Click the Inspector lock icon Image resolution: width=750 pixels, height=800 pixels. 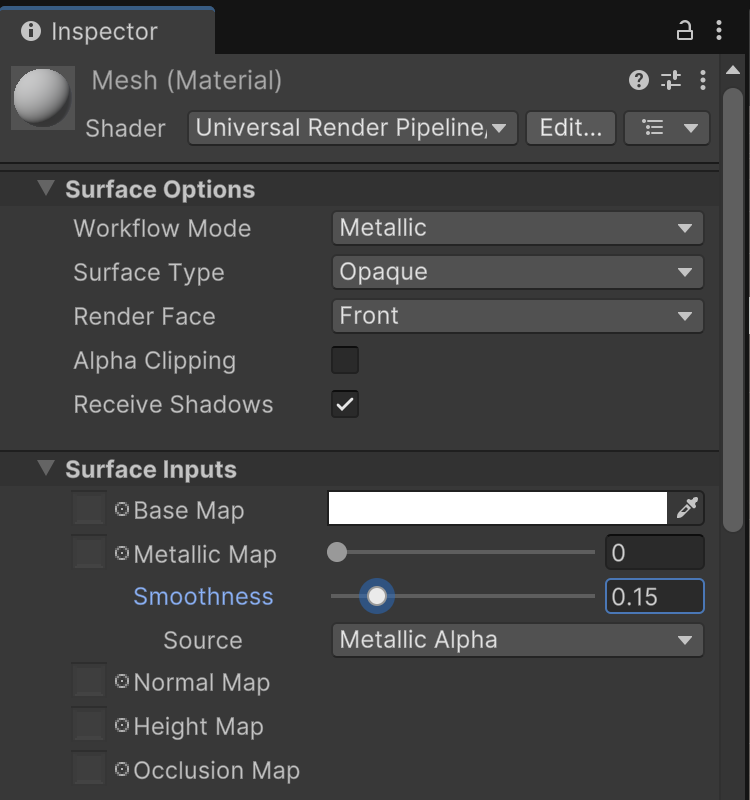tap(685, 31)
